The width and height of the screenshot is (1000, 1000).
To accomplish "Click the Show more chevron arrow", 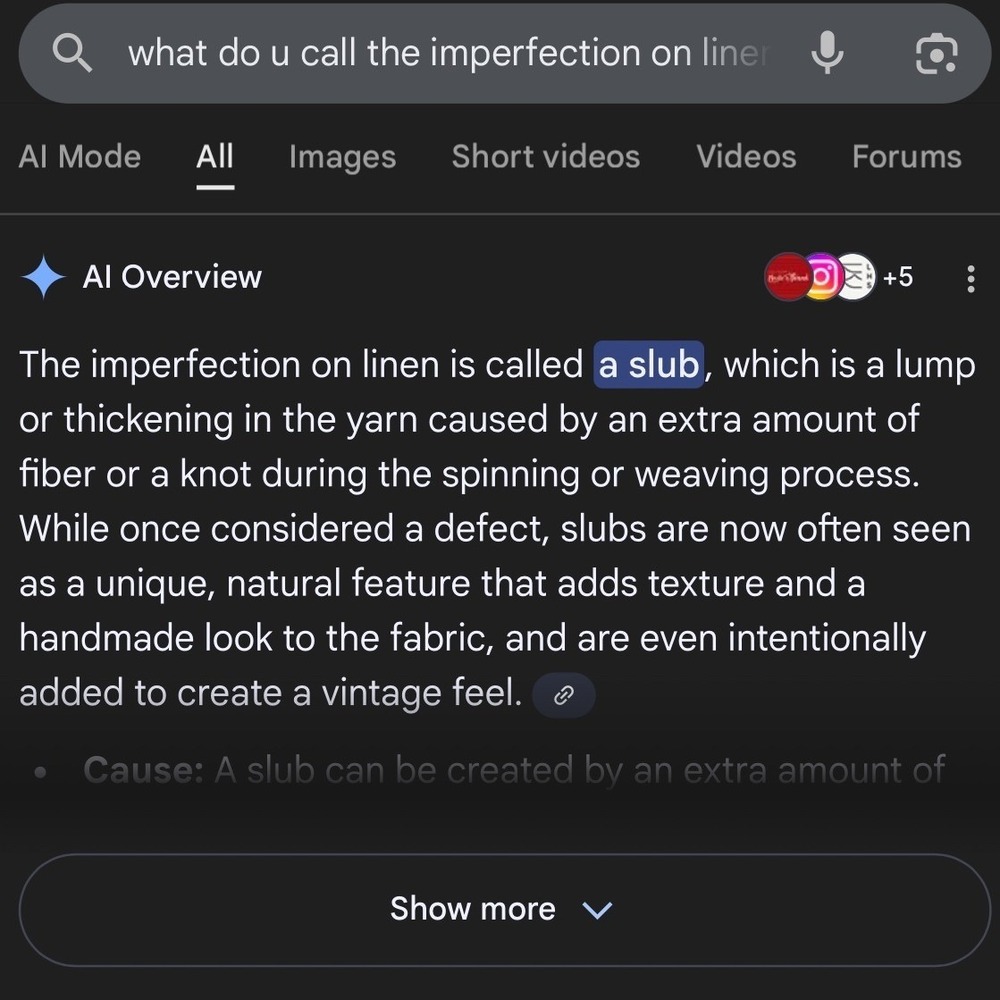I will (598, 910).
